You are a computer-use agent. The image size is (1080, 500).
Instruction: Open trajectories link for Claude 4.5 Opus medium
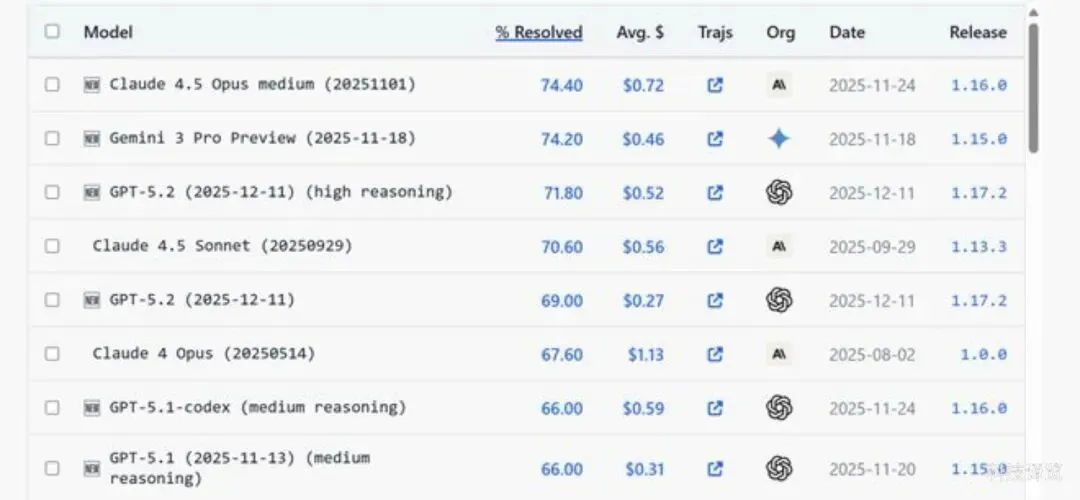pos(715,85)
